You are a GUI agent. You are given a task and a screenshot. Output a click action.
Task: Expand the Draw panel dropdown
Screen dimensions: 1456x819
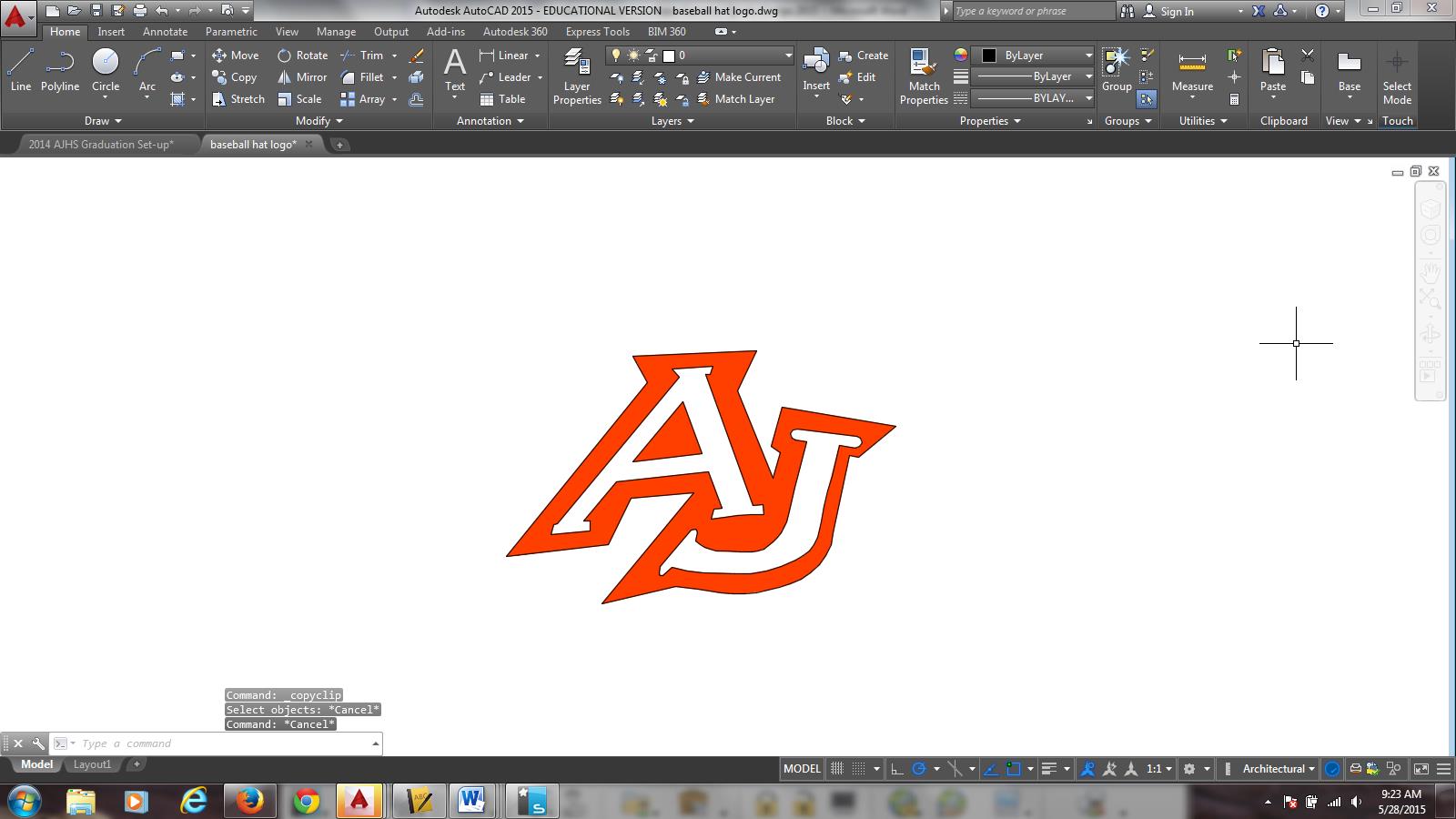point(102,121)
